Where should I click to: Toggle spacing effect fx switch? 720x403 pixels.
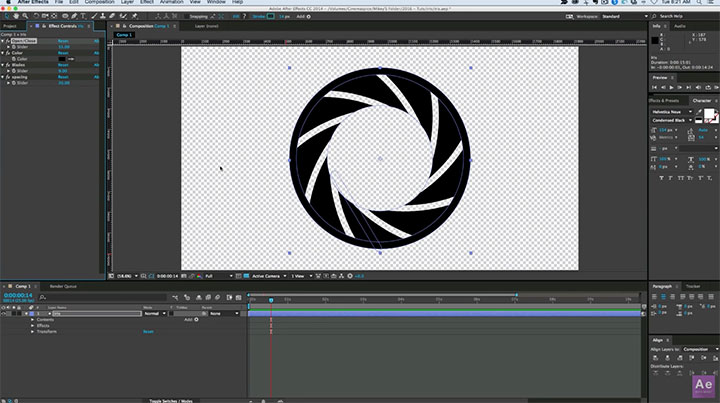pos(8,77)
